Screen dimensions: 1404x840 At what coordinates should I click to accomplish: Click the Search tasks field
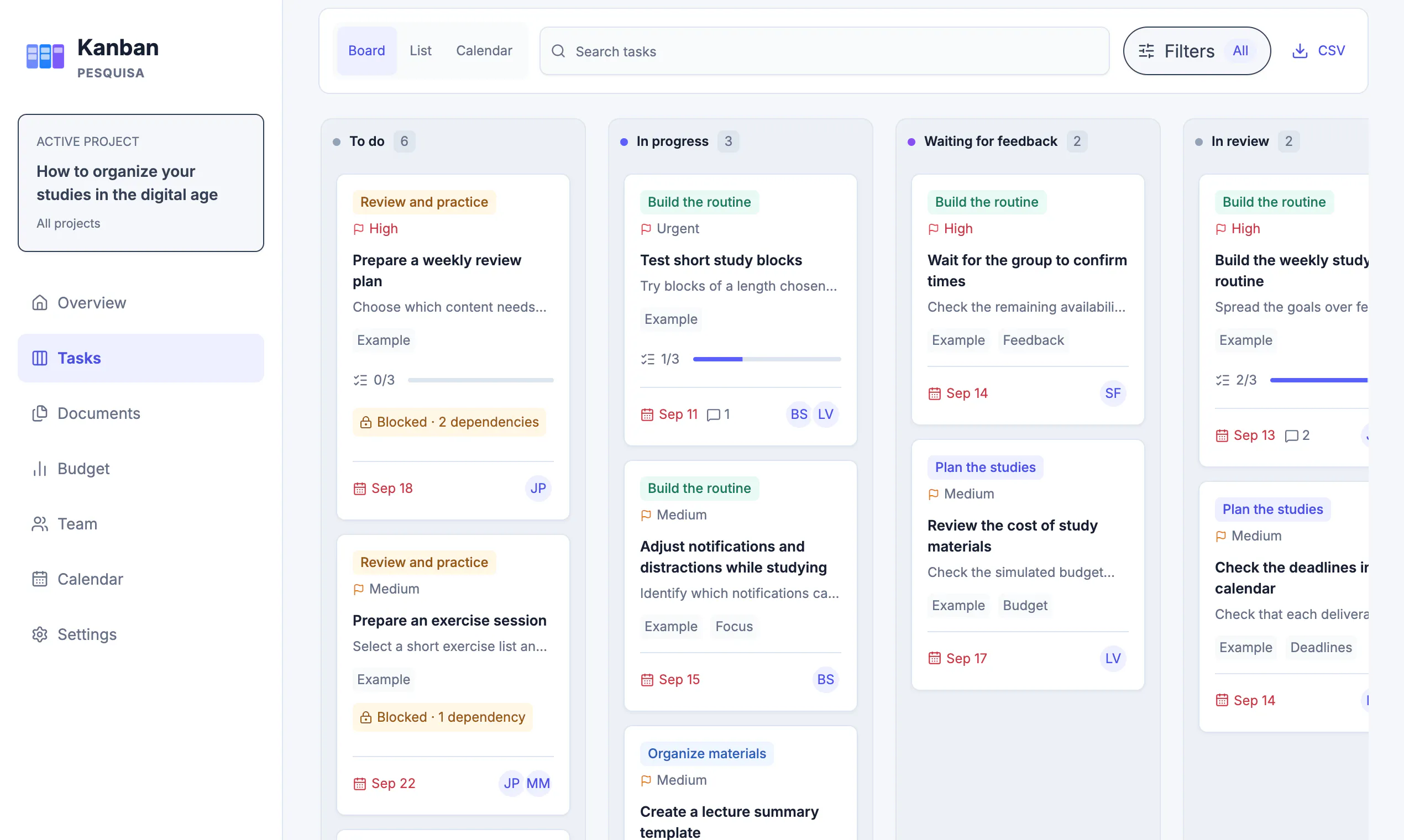point(824,51)
